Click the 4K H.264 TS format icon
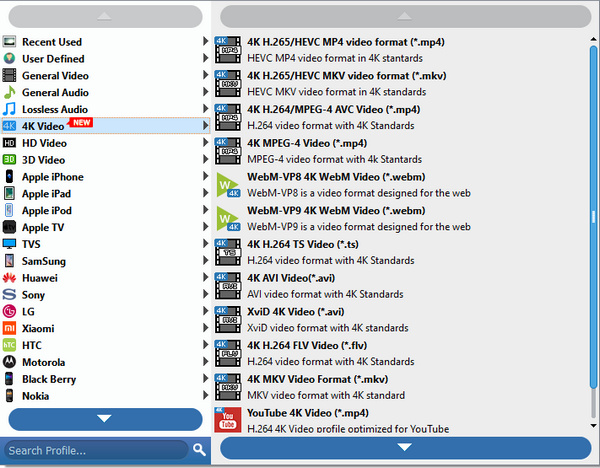 228,252
